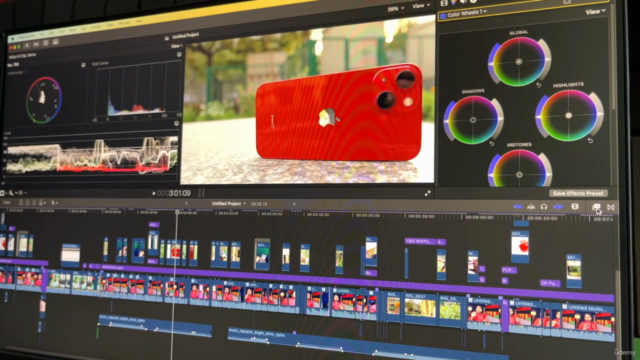
Task: Toggle the blue snapping icon
Action: tap(558, 207)
